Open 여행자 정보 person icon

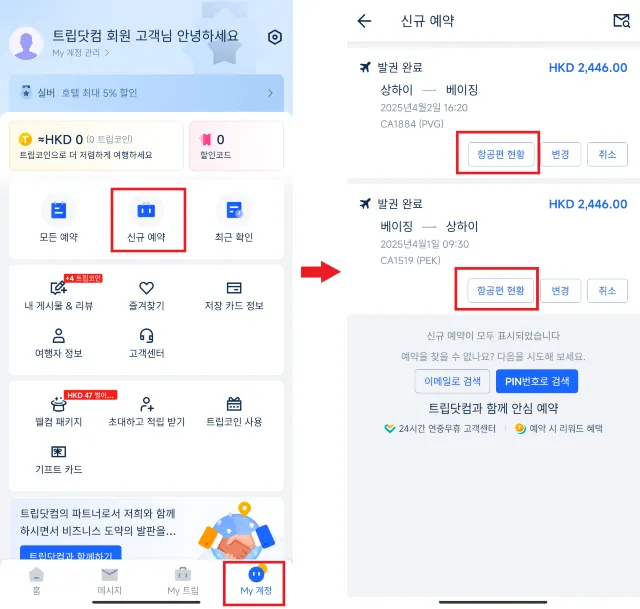point(58,336)
